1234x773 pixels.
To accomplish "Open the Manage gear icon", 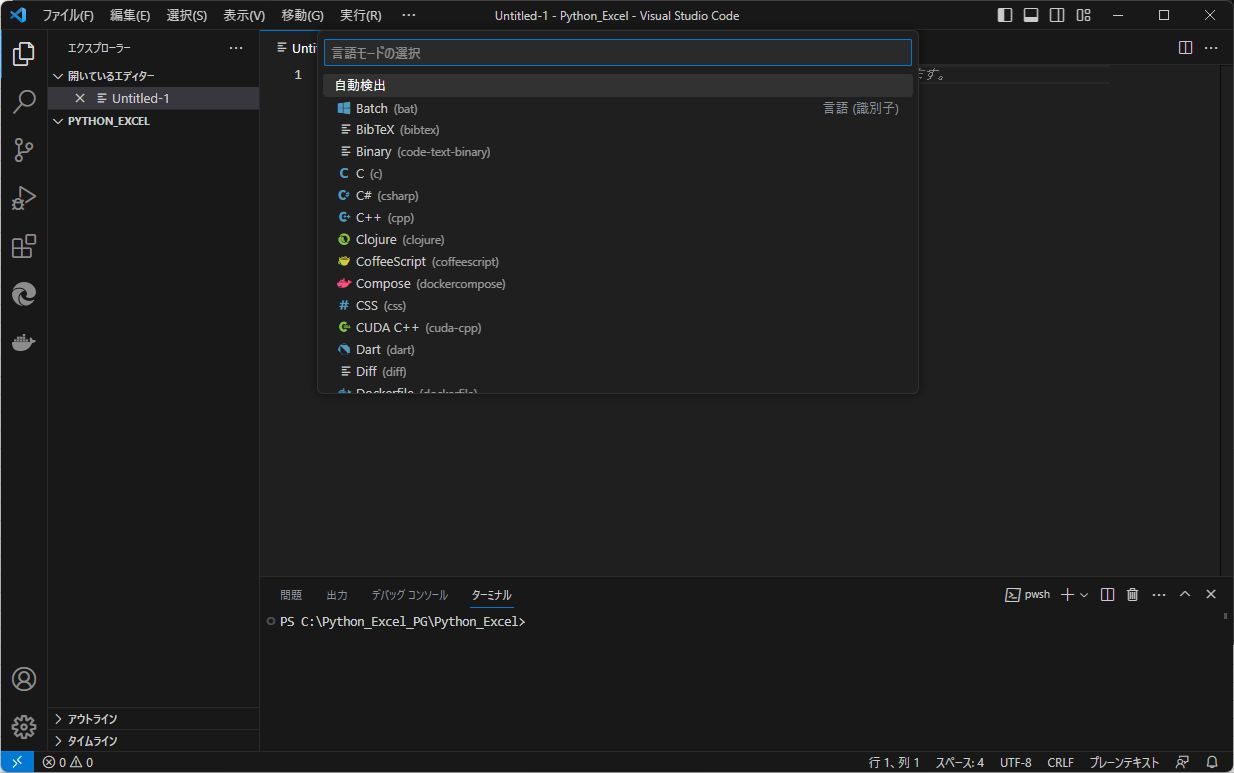I will pyautogui.click(x=24, y=727).
